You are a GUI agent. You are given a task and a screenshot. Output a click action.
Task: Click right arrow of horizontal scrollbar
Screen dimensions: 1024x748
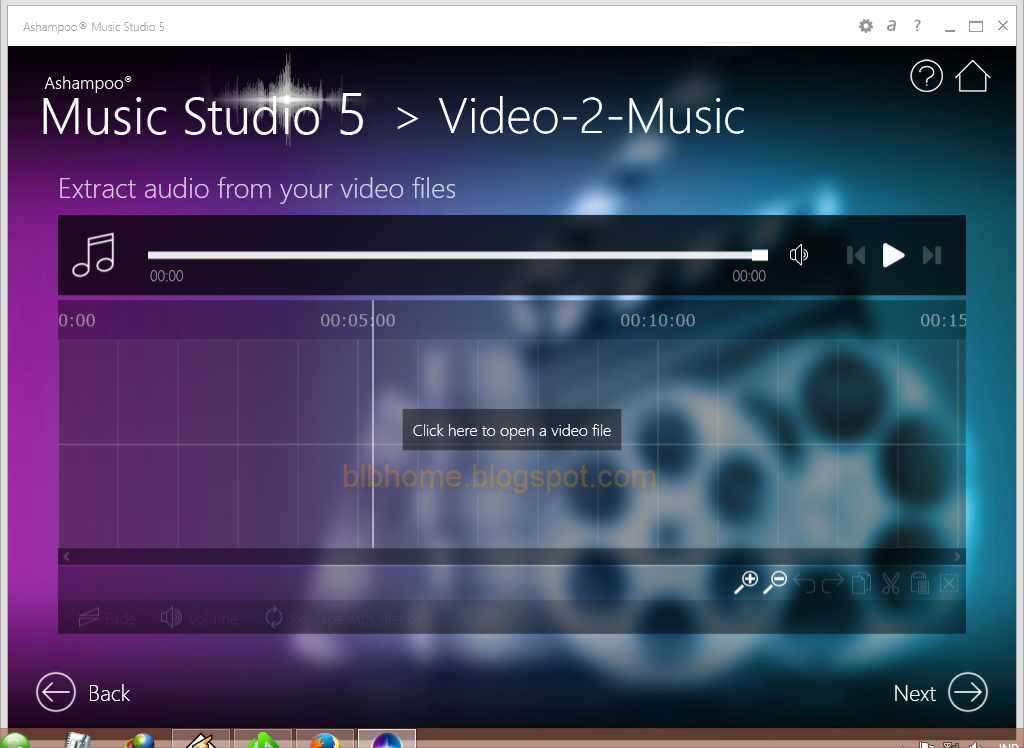coord(957,557)
